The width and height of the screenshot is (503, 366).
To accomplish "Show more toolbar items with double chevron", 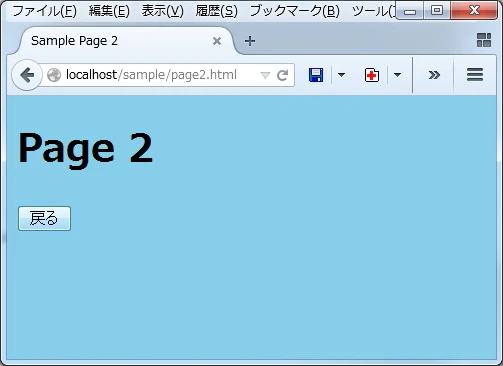I will 434,75.
